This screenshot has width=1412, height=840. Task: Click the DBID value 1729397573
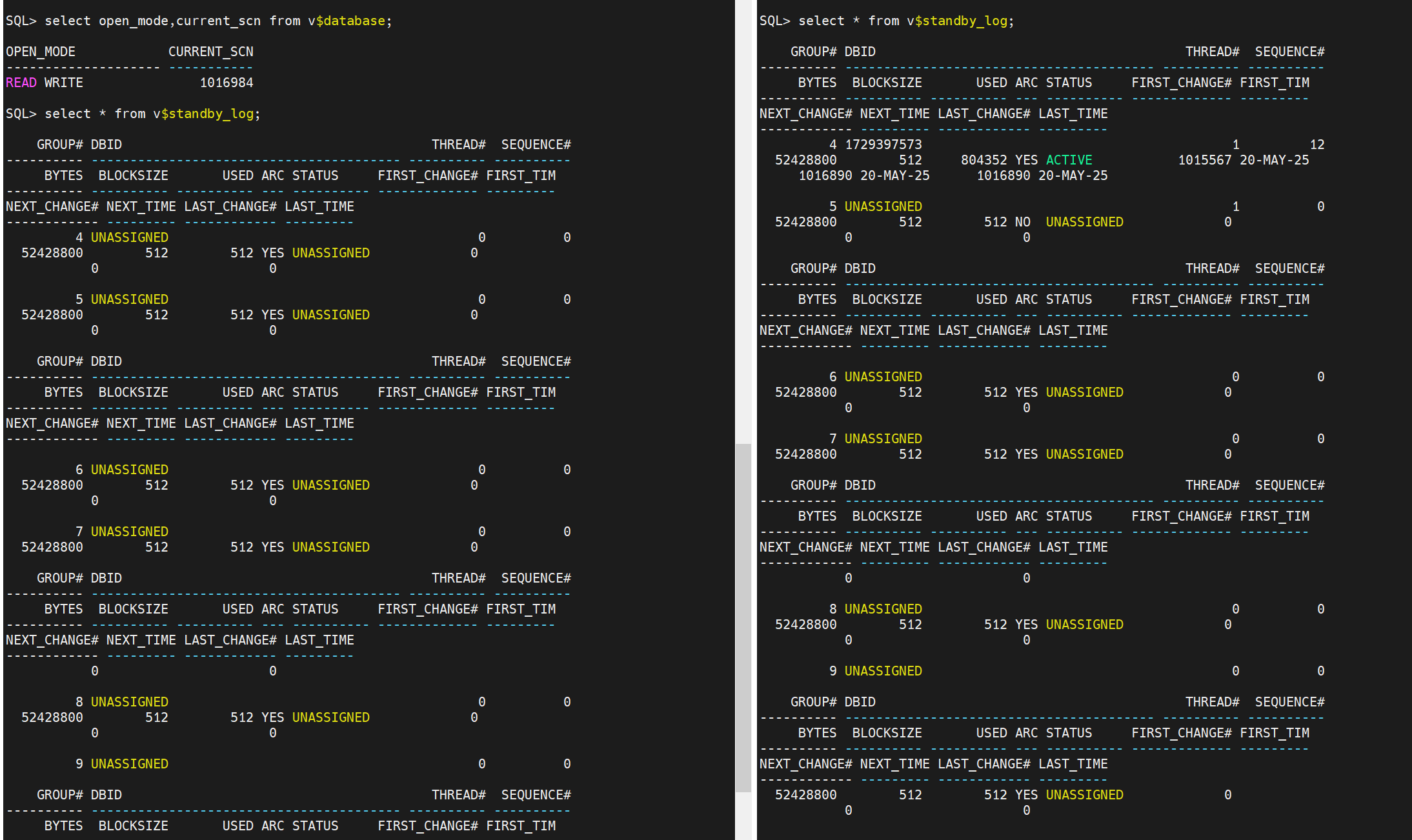click(883, 145)
